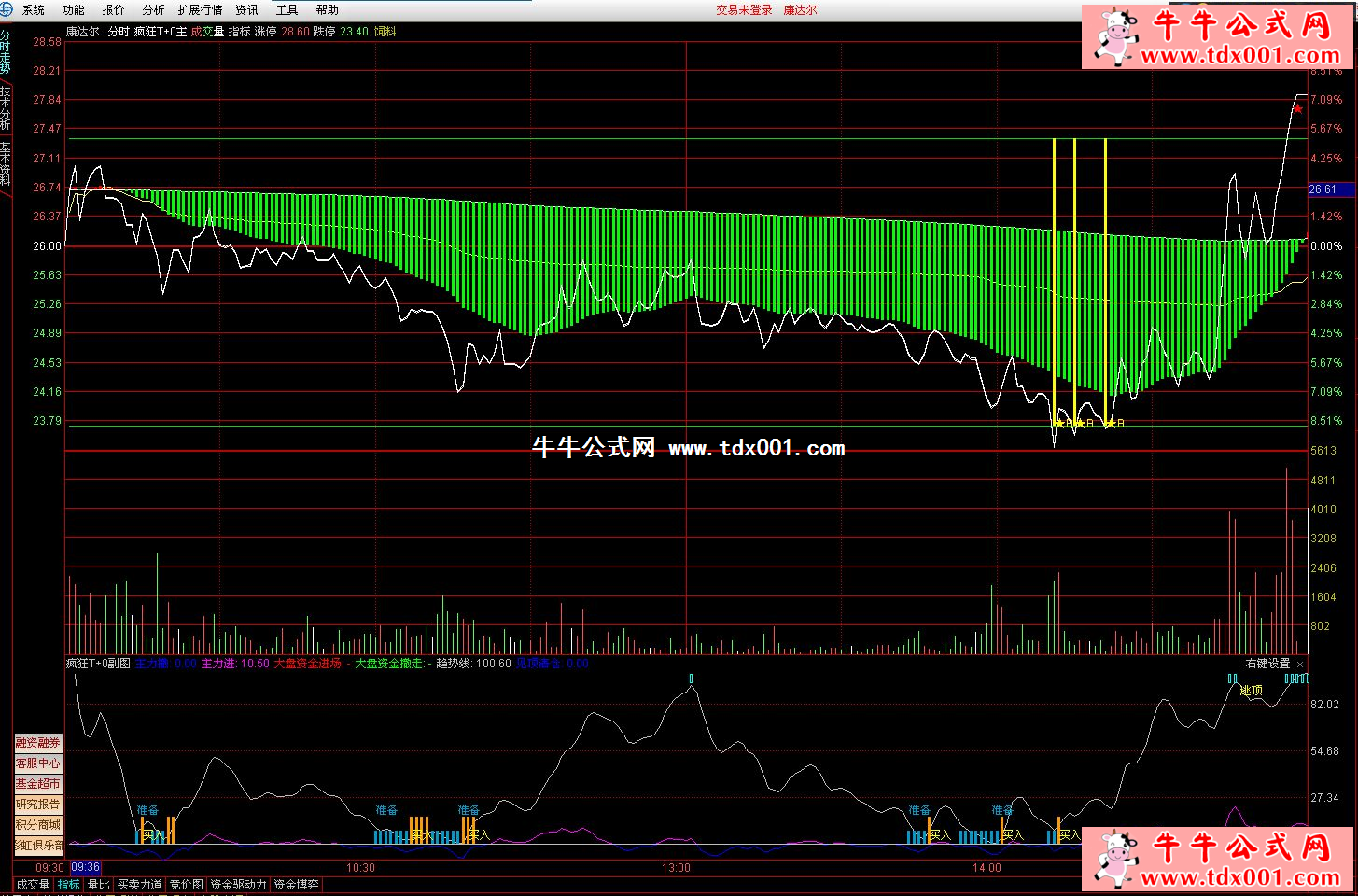Select the 技术分析 side tab

(6, 108)
